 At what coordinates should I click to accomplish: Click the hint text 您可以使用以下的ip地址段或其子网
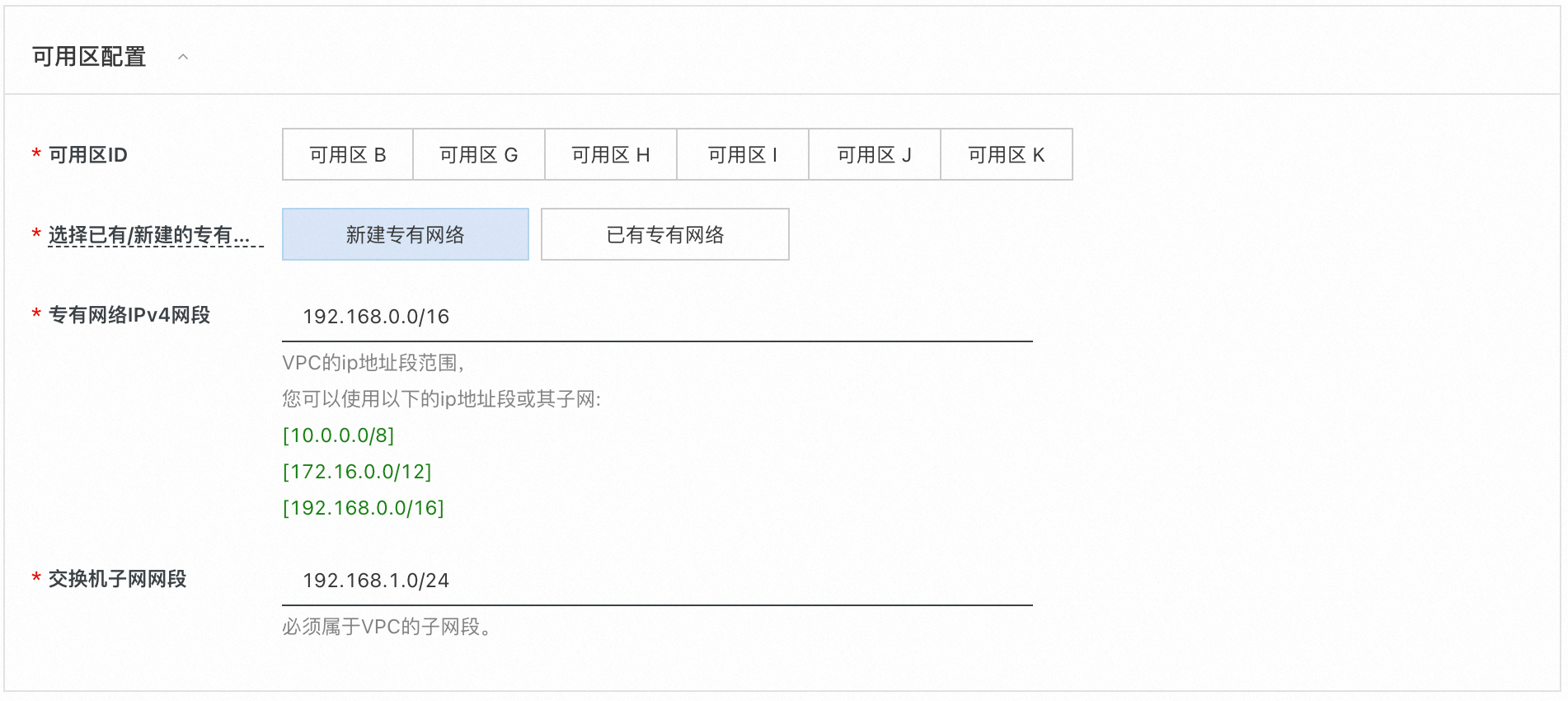pyautogui.click(x=444, y=398)
